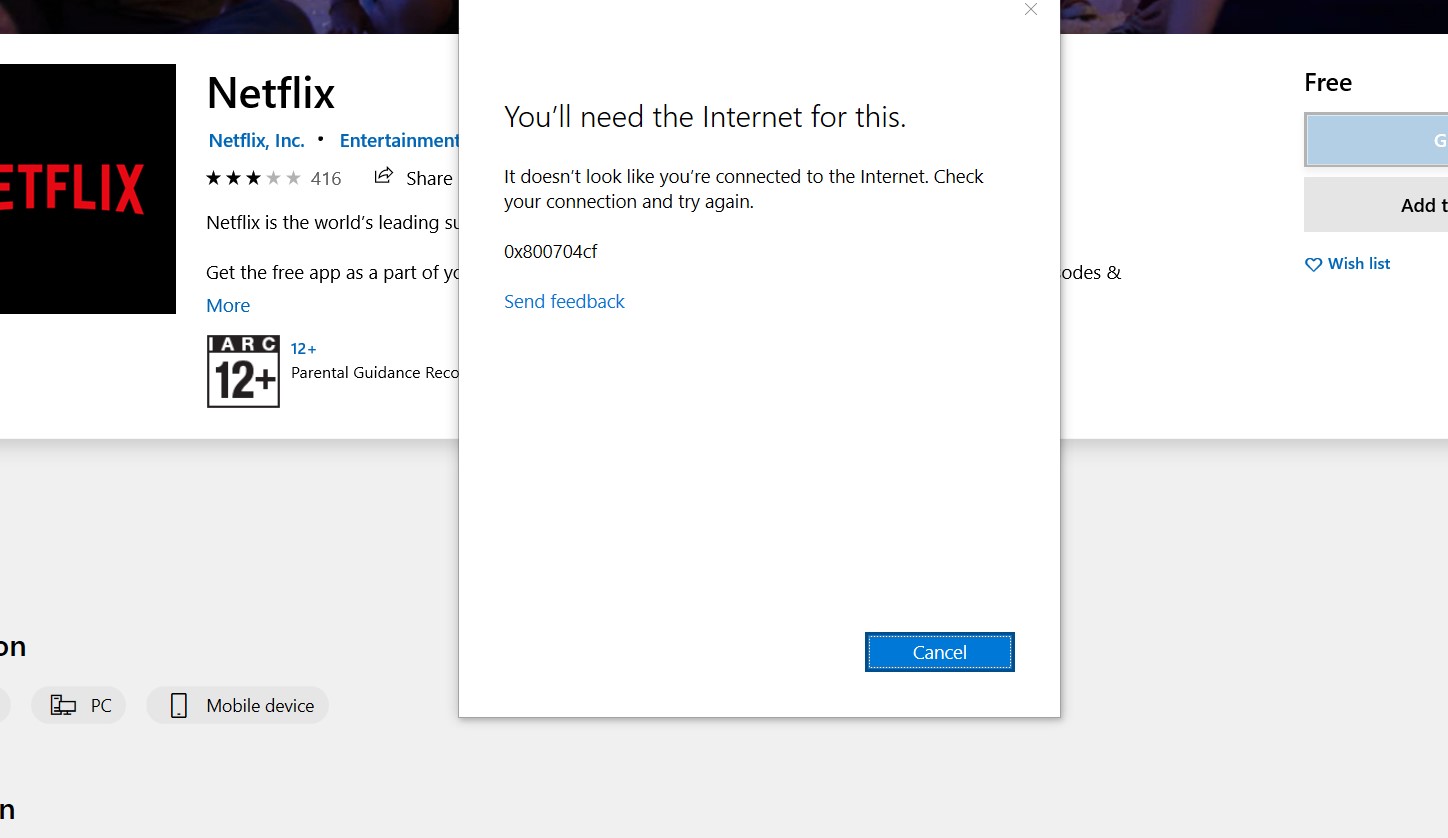Expand the description with More

point(228,305)
